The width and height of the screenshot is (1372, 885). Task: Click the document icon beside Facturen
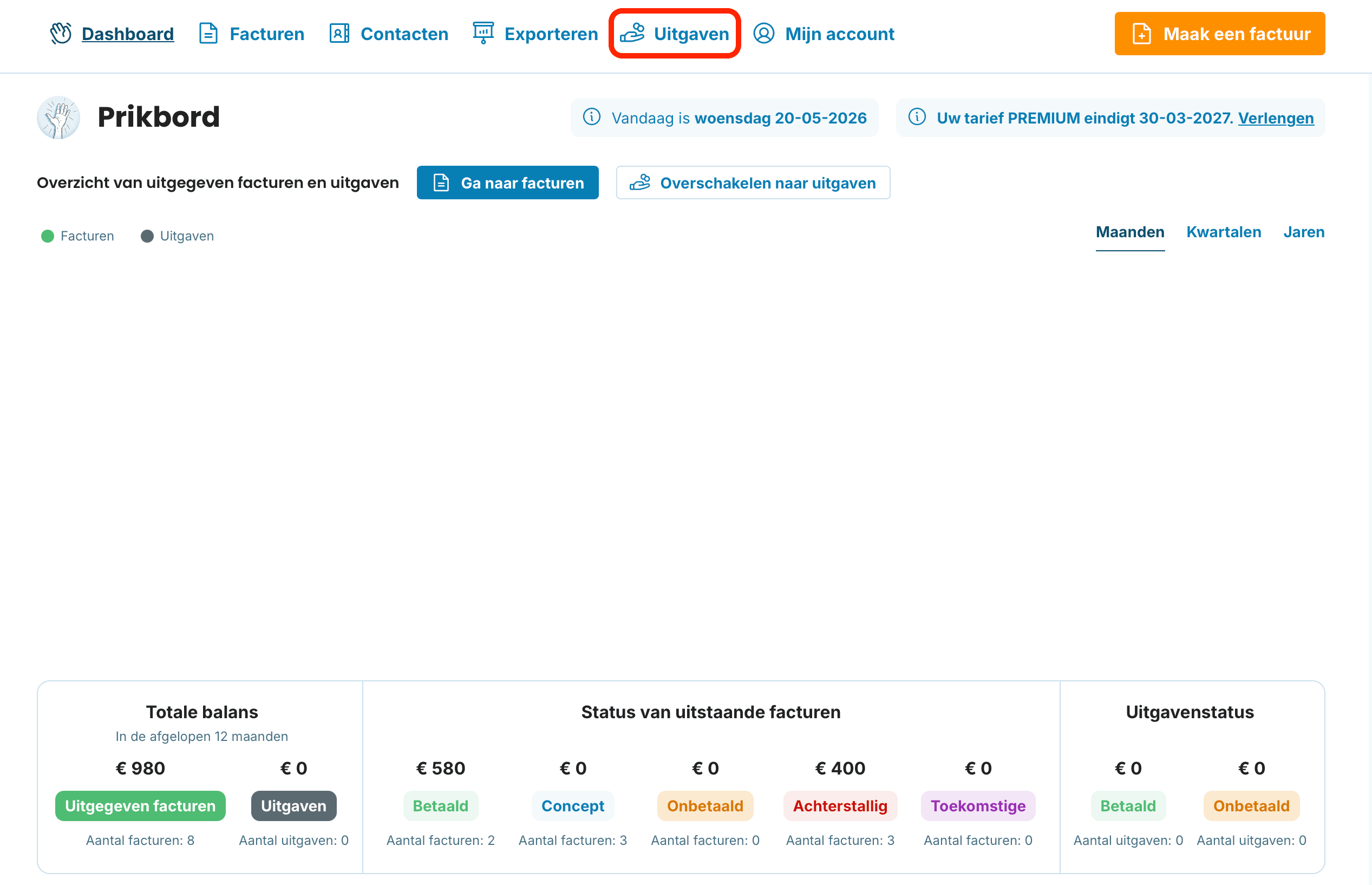[x=208, y=34]
